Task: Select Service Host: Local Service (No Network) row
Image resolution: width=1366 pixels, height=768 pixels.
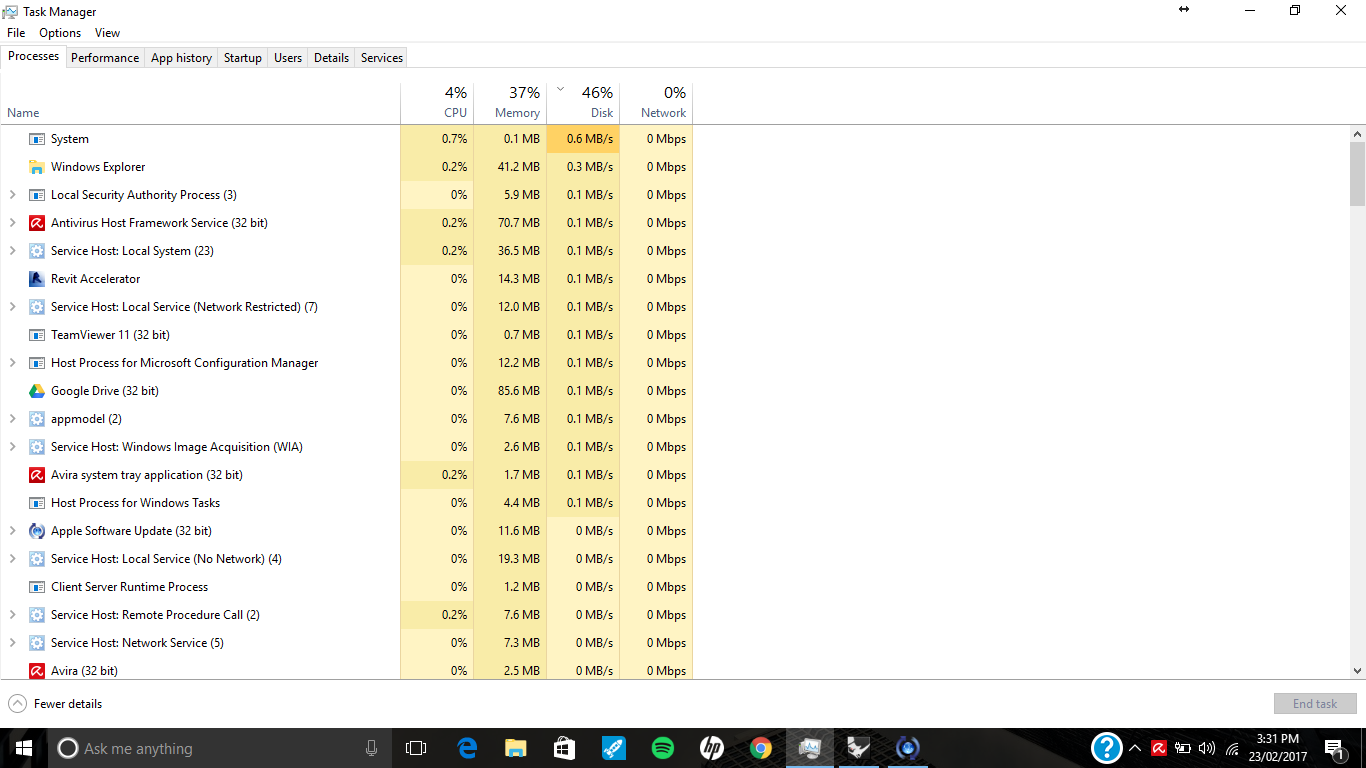Action: tap(346, 559)
